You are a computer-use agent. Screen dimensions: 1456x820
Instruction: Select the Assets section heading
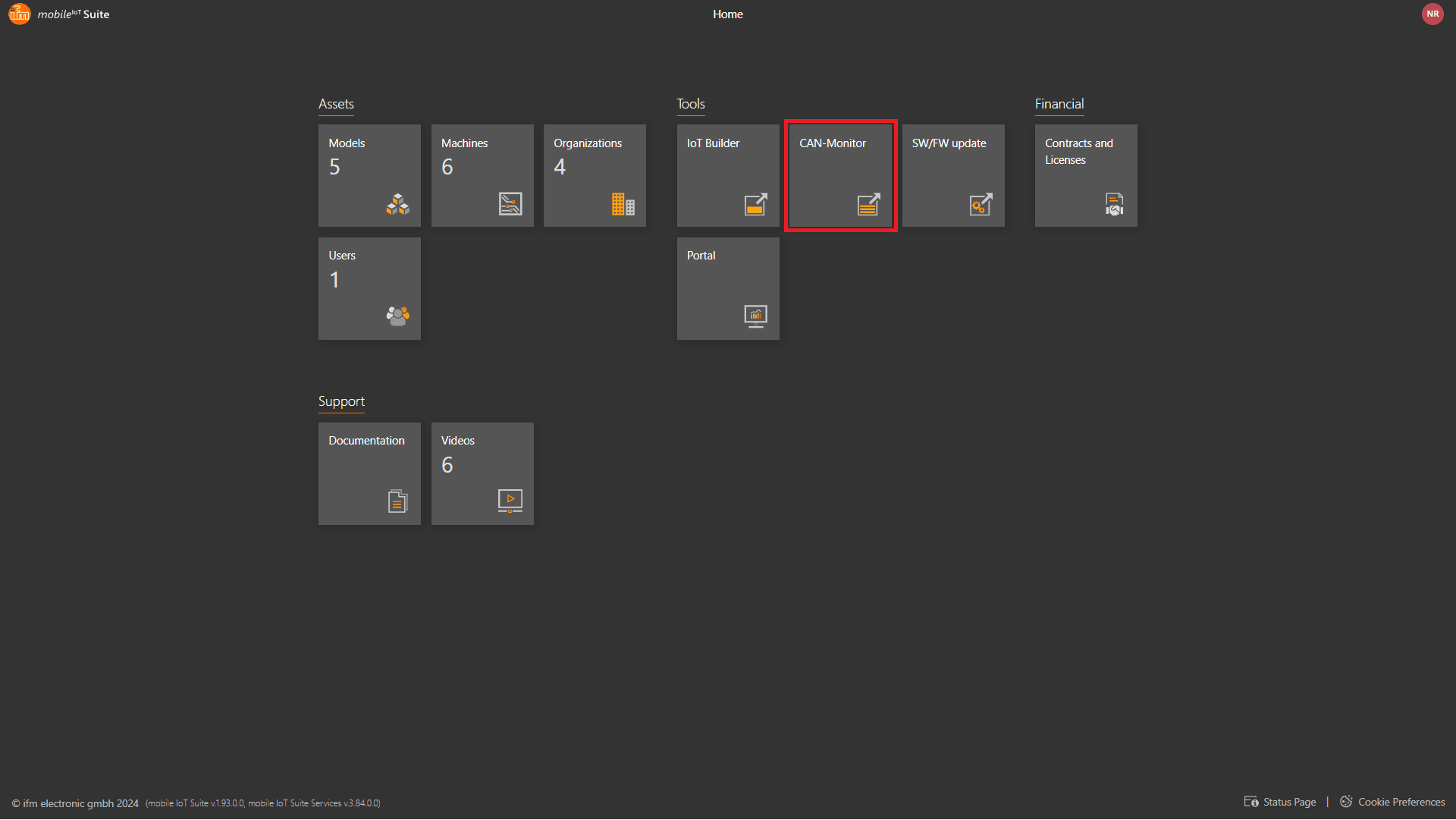click(x=336, y=104)
